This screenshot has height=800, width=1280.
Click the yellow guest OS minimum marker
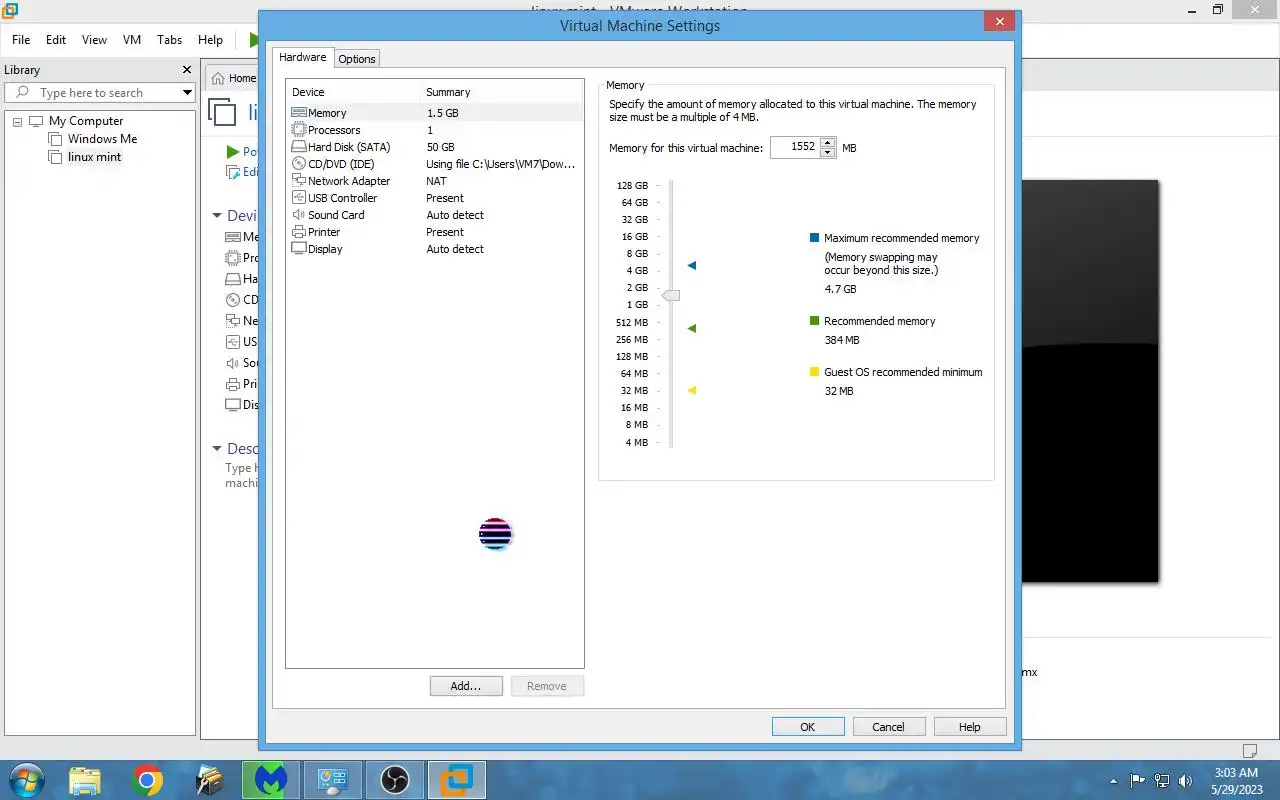(691, 390)
